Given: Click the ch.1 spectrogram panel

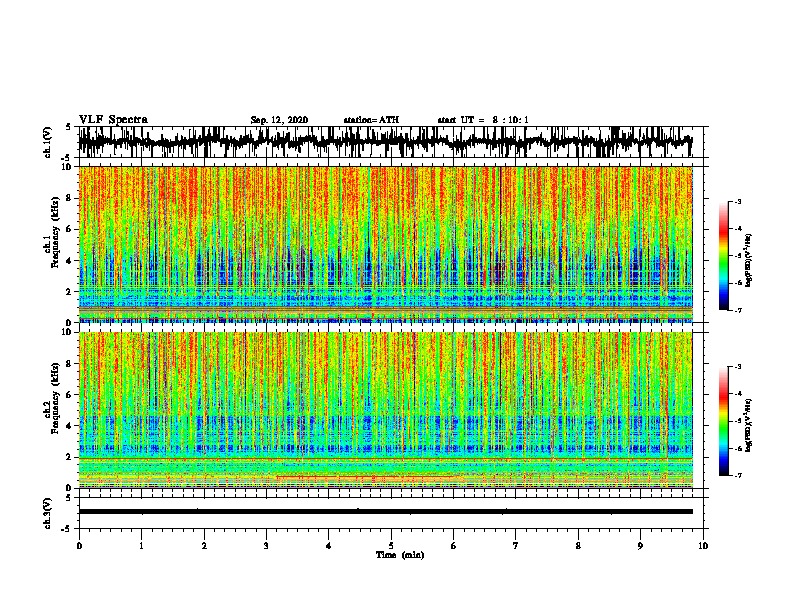Looking at the screenshot, I should pos(386,244).
